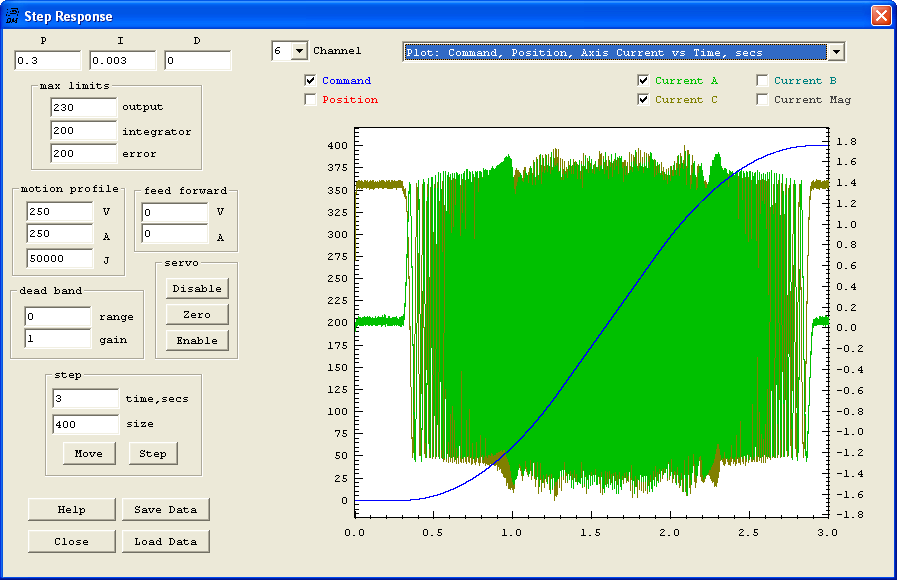
Task: Open the Channel number dropdown
Action: [299, 51]
